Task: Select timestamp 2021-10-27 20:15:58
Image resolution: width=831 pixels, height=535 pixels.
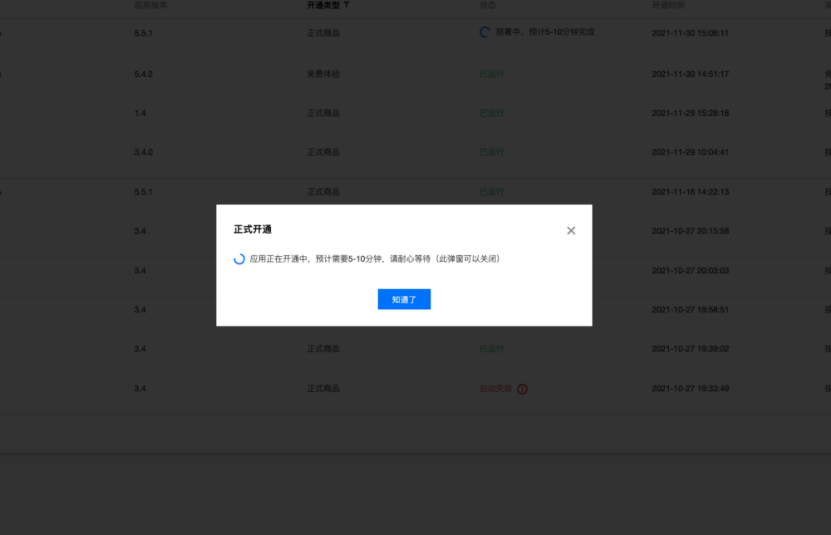Action: click(x=690, y=231)
